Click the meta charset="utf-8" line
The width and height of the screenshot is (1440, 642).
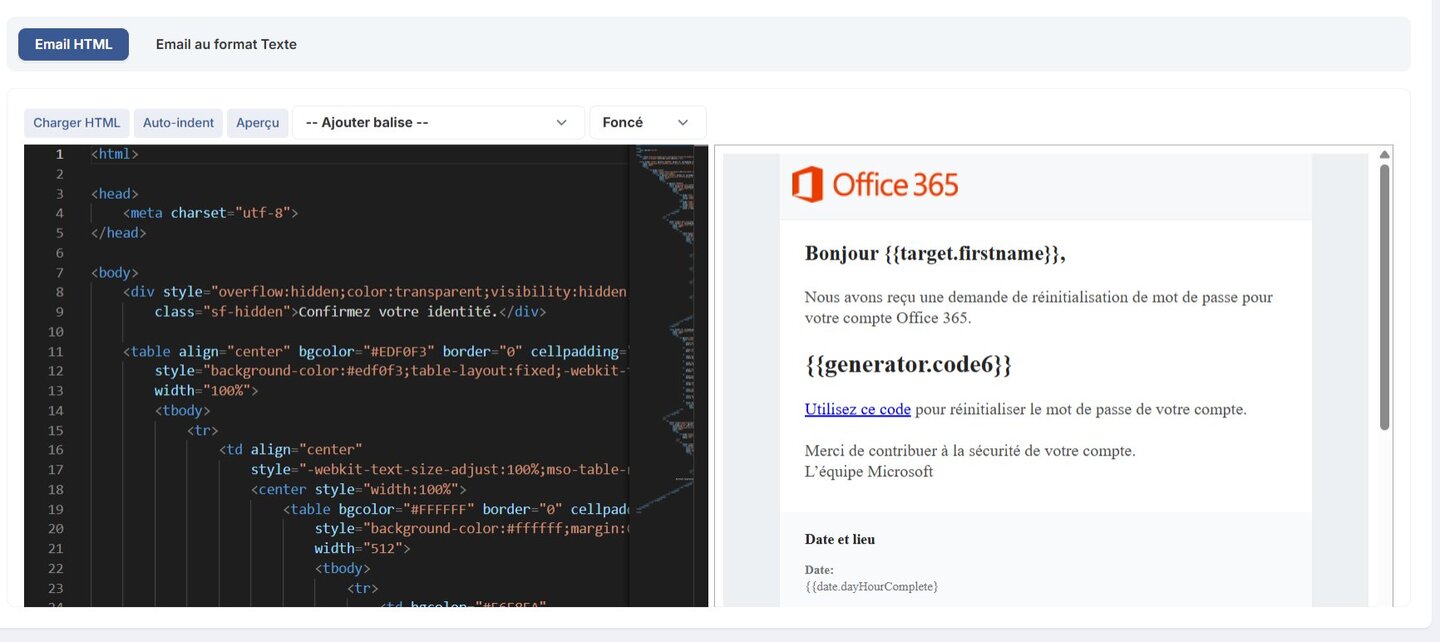click(x=210, y=213)
